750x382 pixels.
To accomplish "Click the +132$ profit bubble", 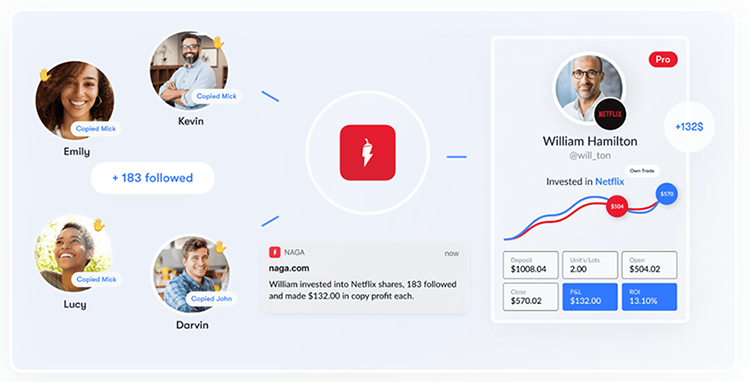I will [x=689, y=127].
